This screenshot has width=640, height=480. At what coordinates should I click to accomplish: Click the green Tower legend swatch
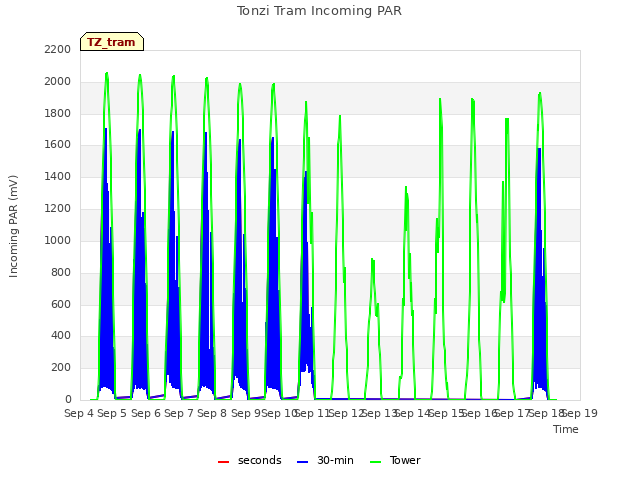(x=375, y=462)
